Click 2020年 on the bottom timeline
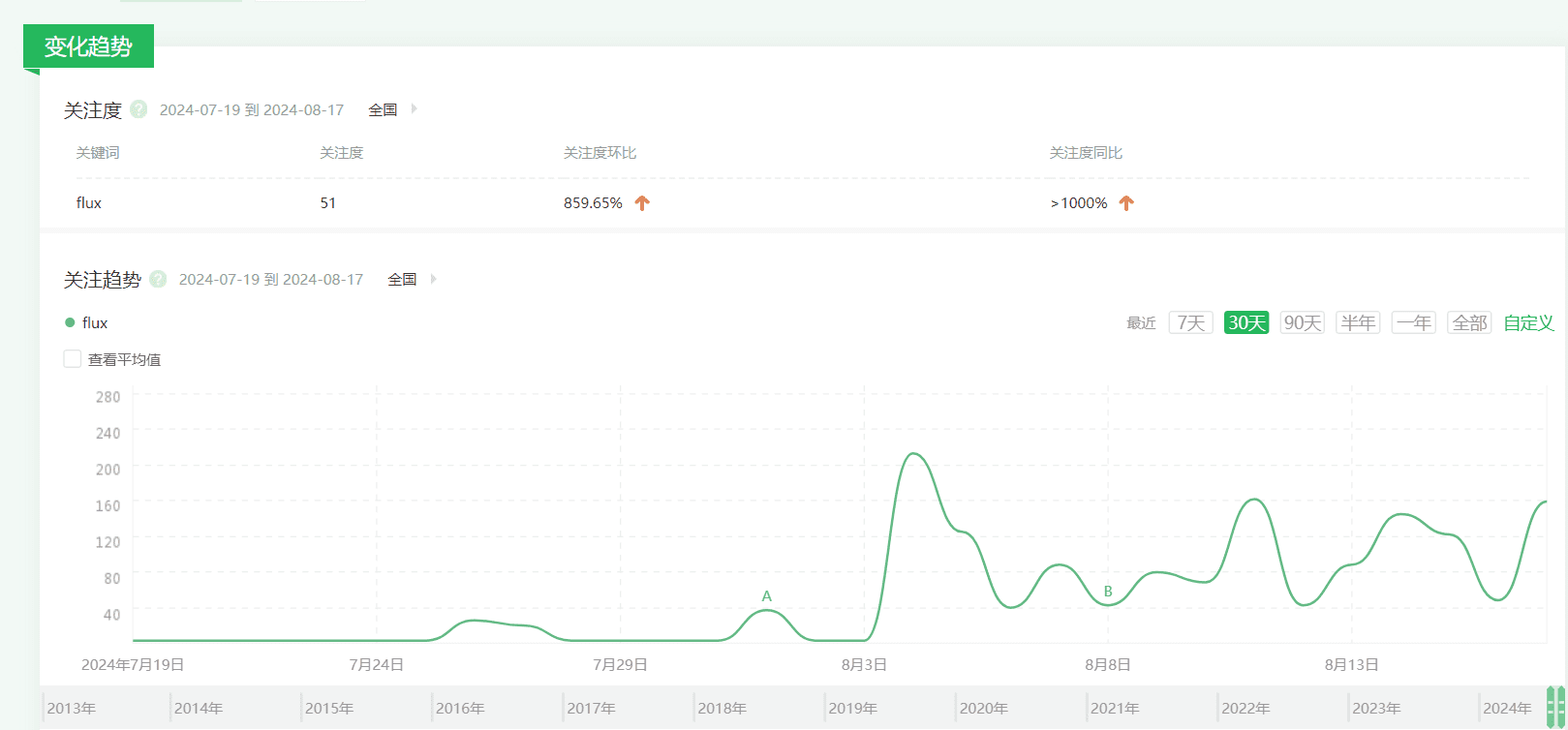This screenshot has height=730, width=1568. point(984,709)
